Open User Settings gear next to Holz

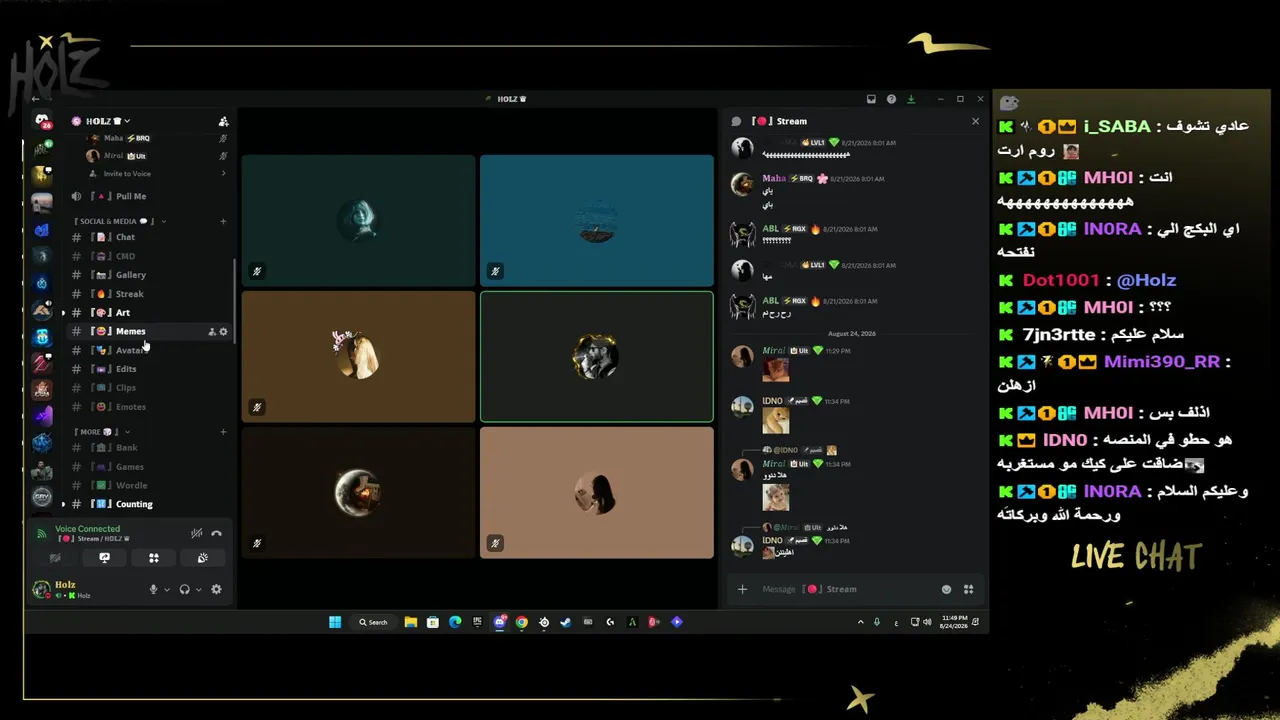coord(216,590)
